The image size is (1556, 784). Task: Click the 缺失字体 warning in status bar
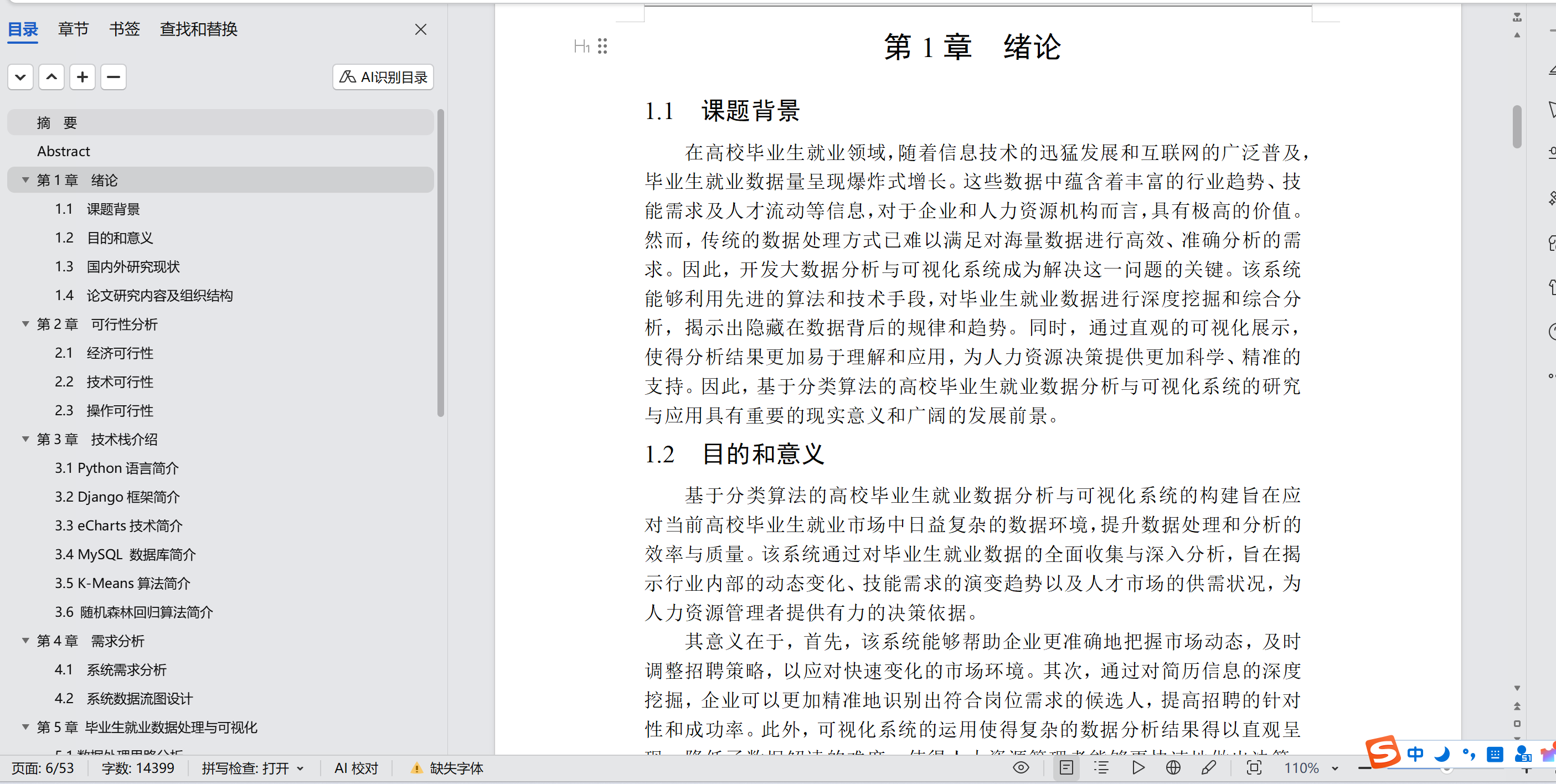(x=447, y=768)
